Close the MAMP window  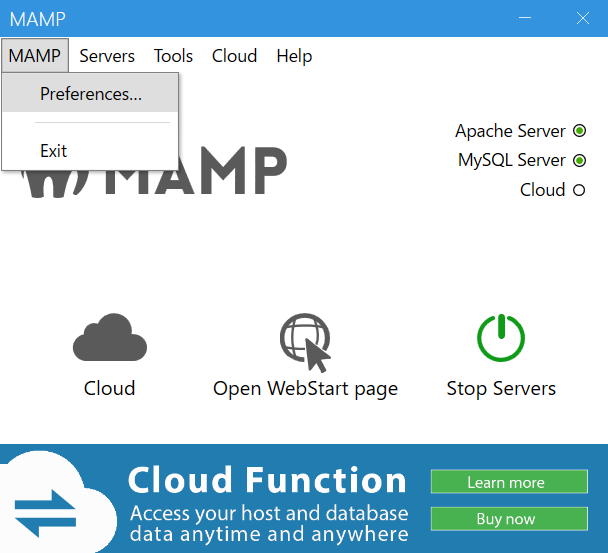pyautogui.click(x=582, y=18)
